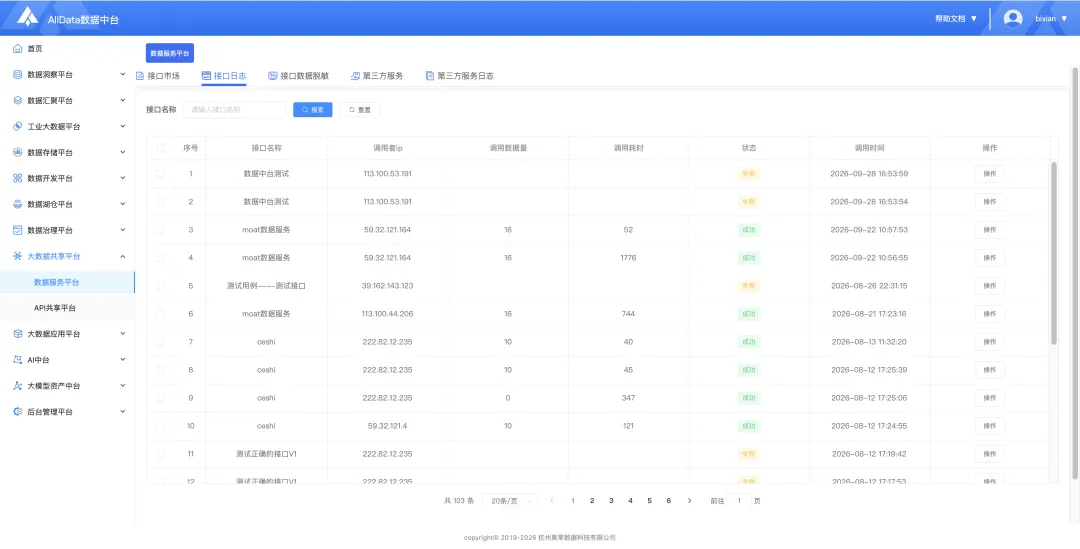Click the page vertical scrollbar
Screen dimensions: 1080x549
point(1074,272)
